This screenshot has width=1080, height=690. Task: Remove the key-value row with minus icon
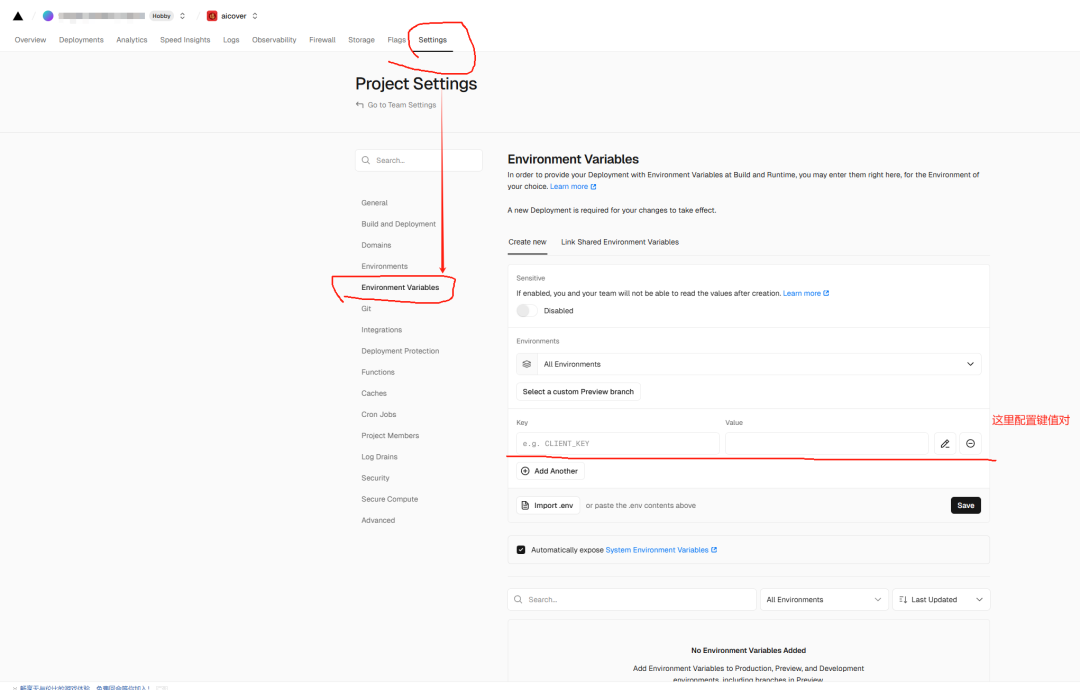click(x=970, y=443)
